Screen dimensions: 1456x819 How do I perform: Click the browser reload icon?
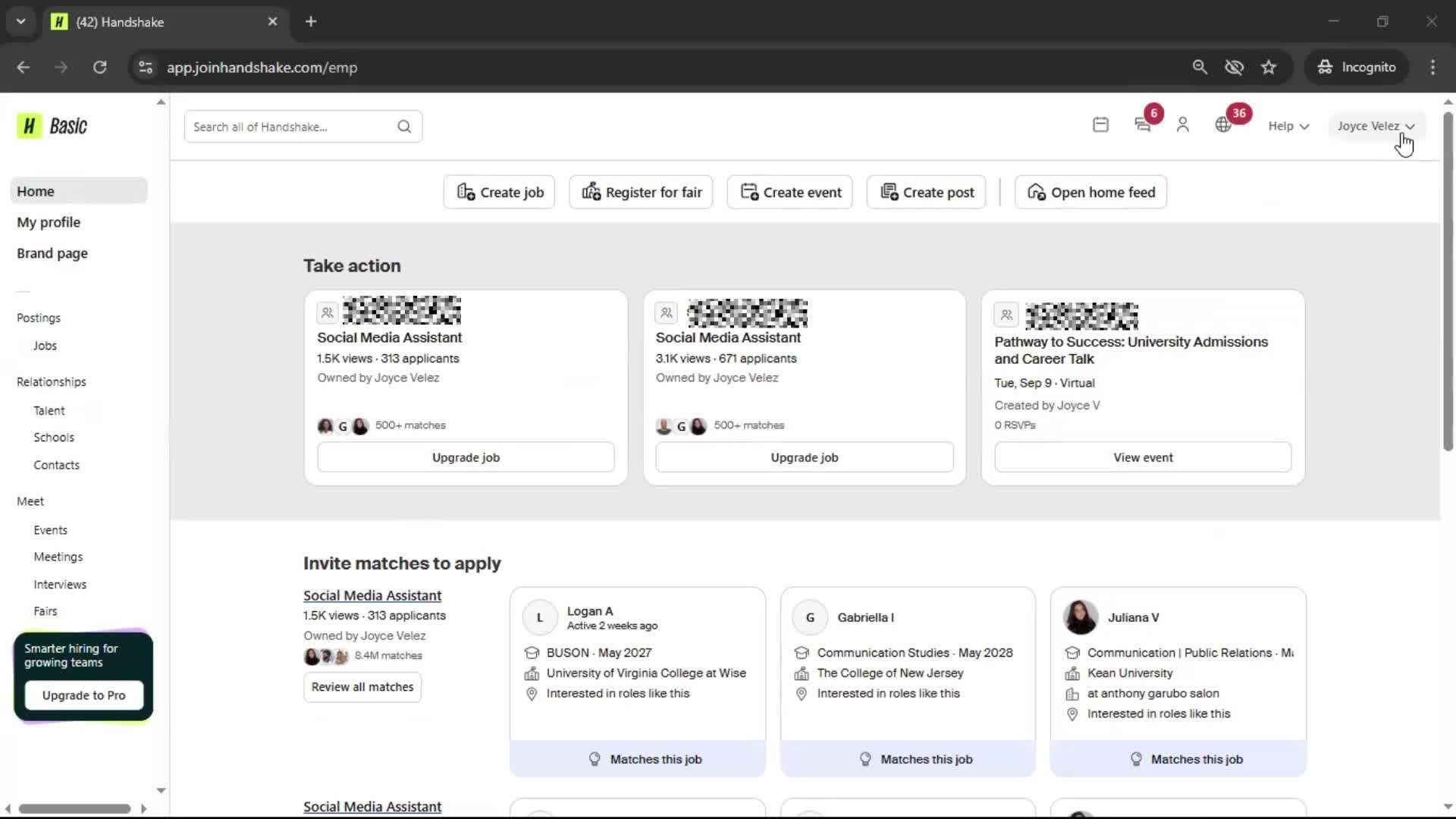[x=99, y=67]
